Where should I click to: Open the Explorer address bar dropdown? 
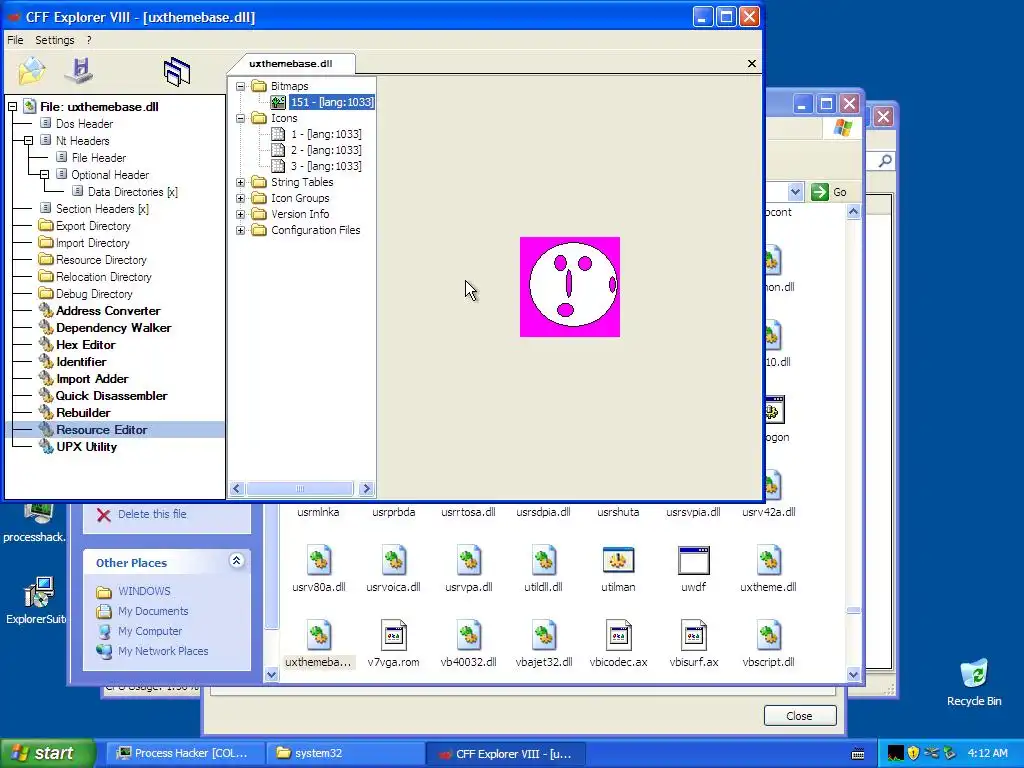pyautogui.click(x=795, y=192)
